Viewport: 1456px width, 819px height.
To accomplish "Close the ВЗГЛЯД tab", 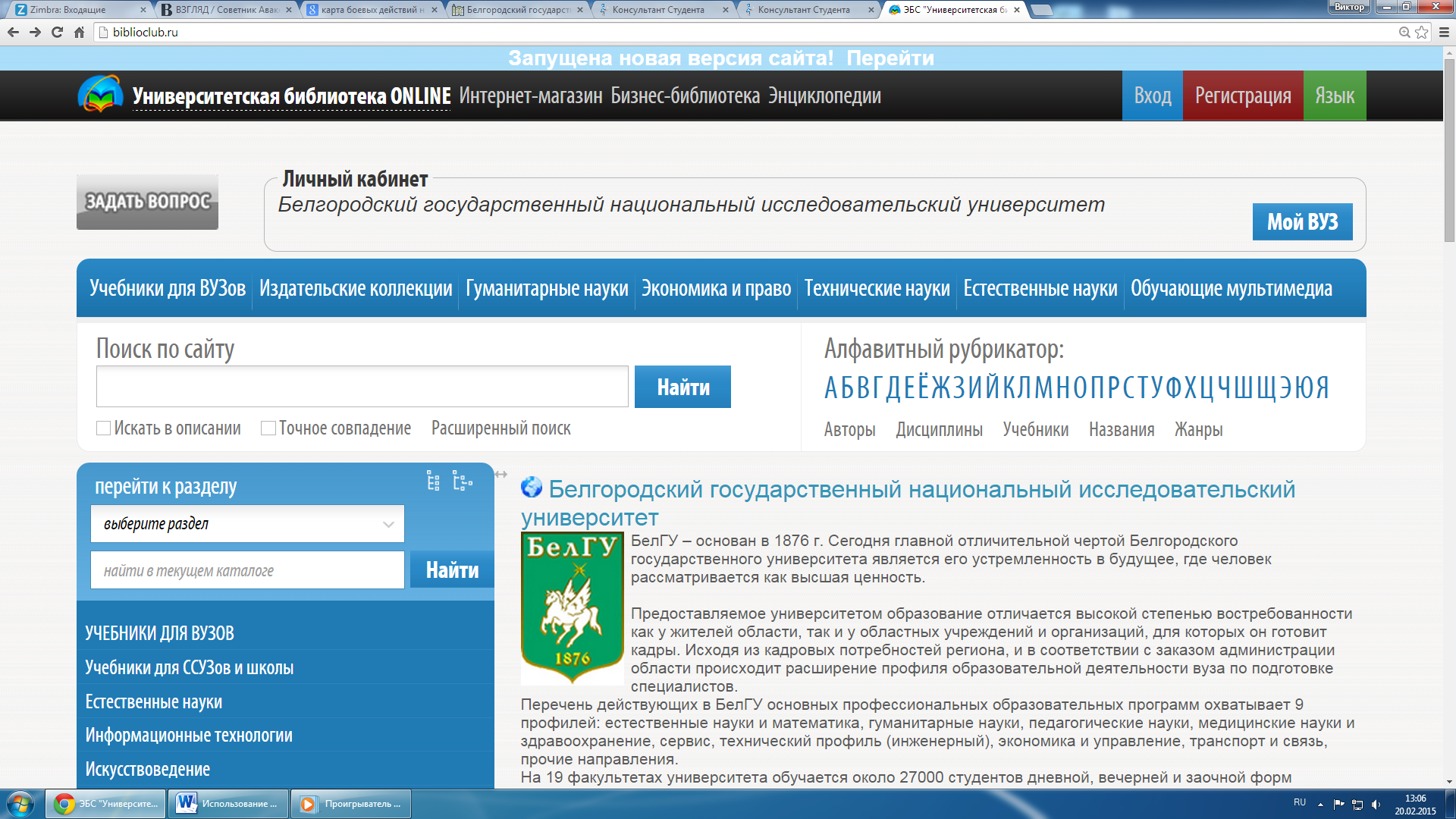I will 289,10.
